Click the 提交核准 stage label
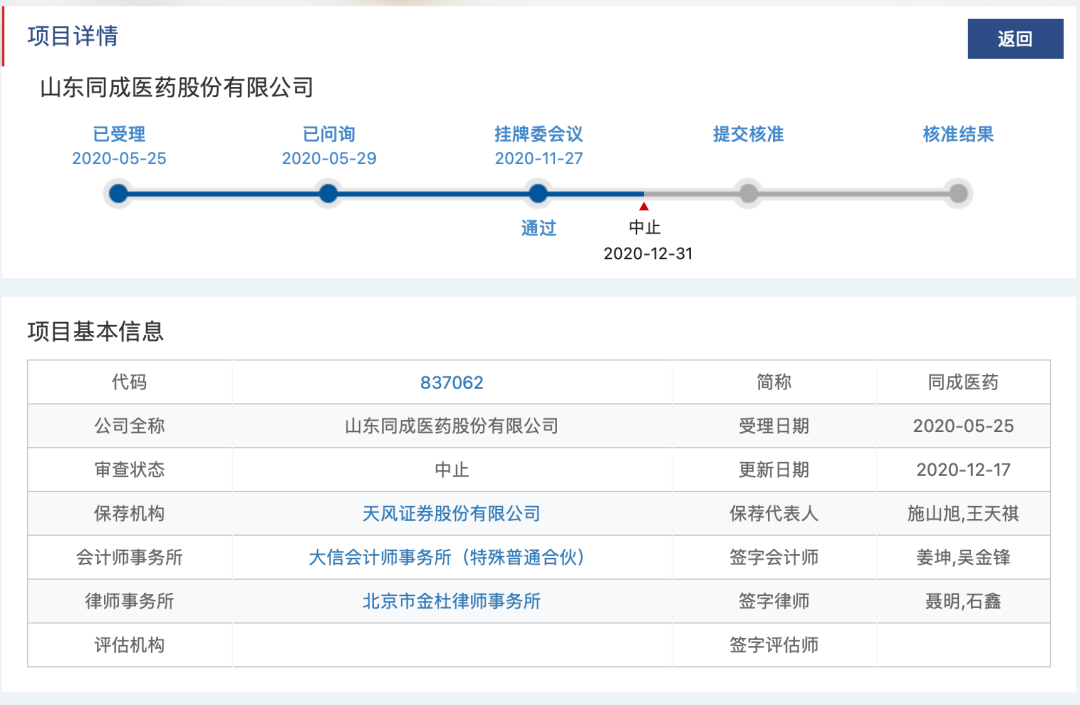Screen dimensions: 1080x705 749,134
